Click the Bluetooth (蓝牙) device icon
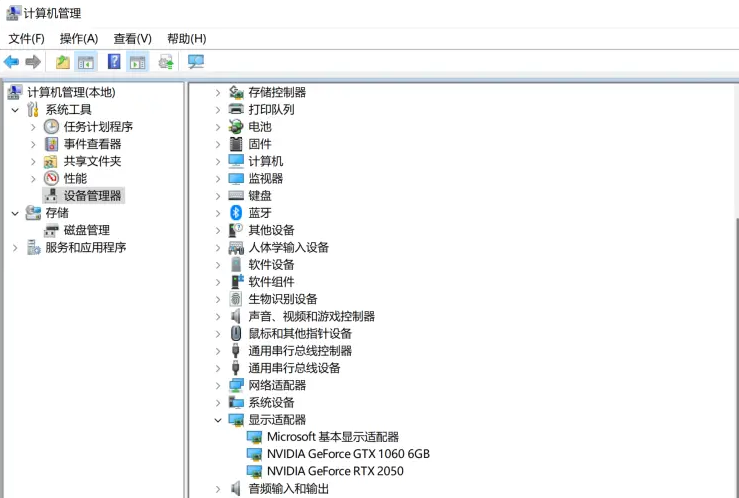The image size is (739, 498). (x=236, y=212)
